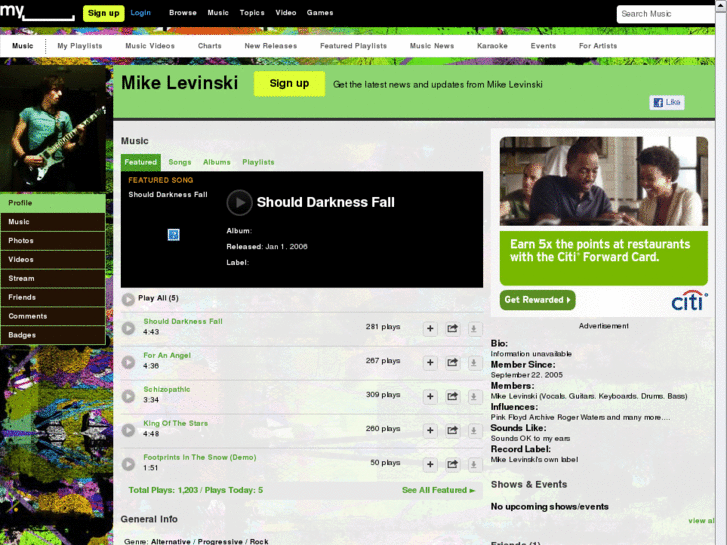The width and height of the screenshot is (727, 545).
Task: Click the Facebook Like button
Action: tap(667, 102)
